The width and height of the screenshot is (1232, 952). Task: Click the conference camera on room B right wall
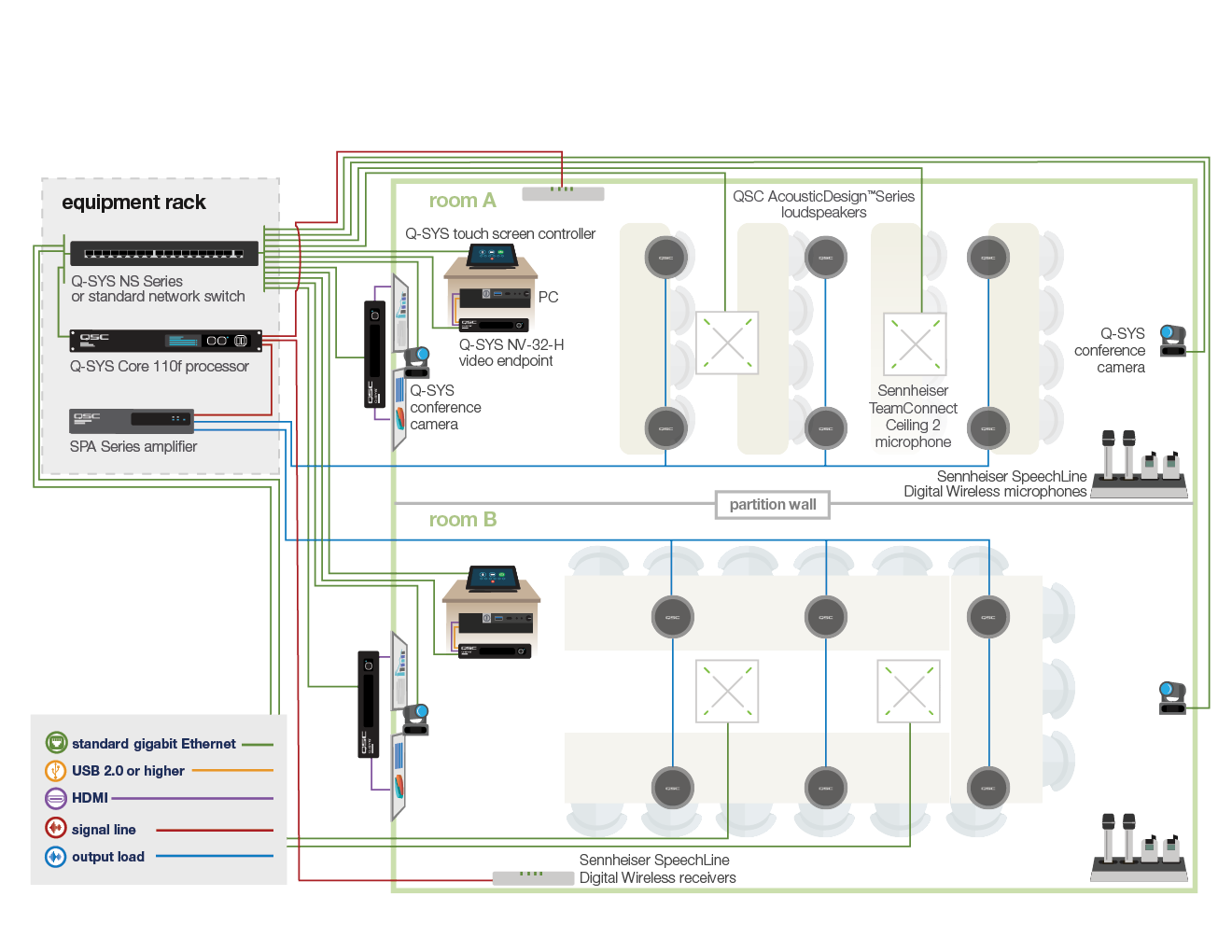(1172, 698)
